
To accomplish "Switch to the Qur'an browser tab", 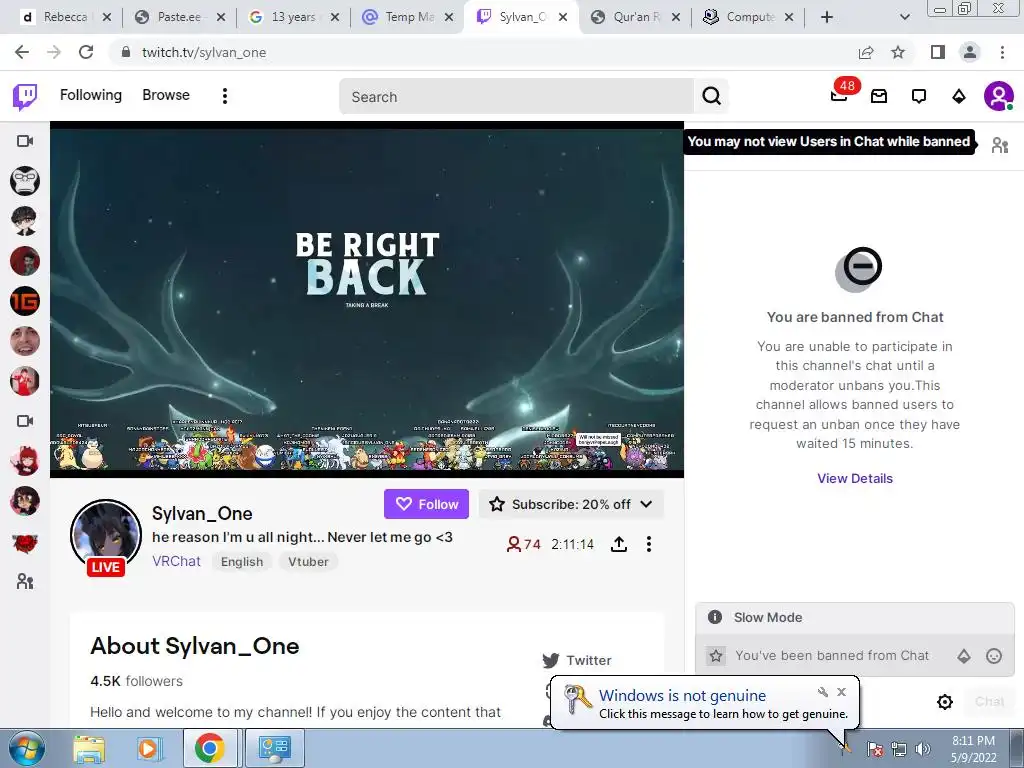I will (x=636, y=17).
